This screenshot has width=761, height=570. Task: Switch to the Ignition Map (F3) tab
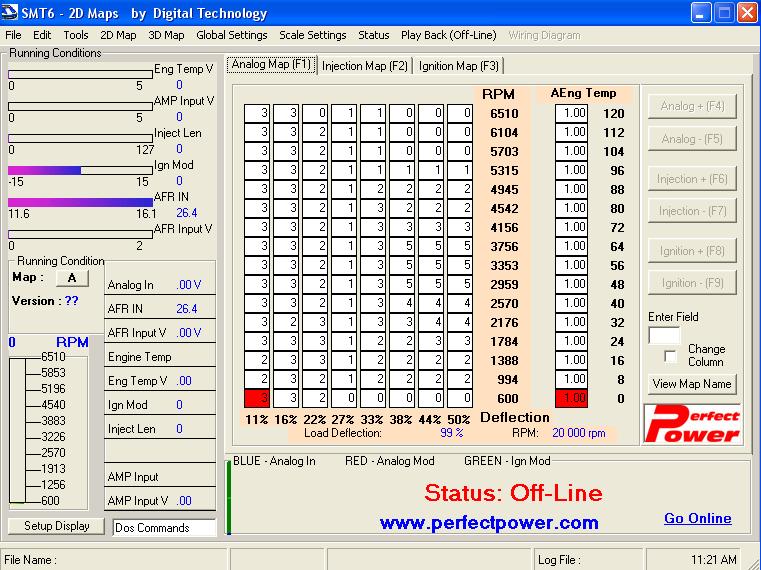[458, 66]
